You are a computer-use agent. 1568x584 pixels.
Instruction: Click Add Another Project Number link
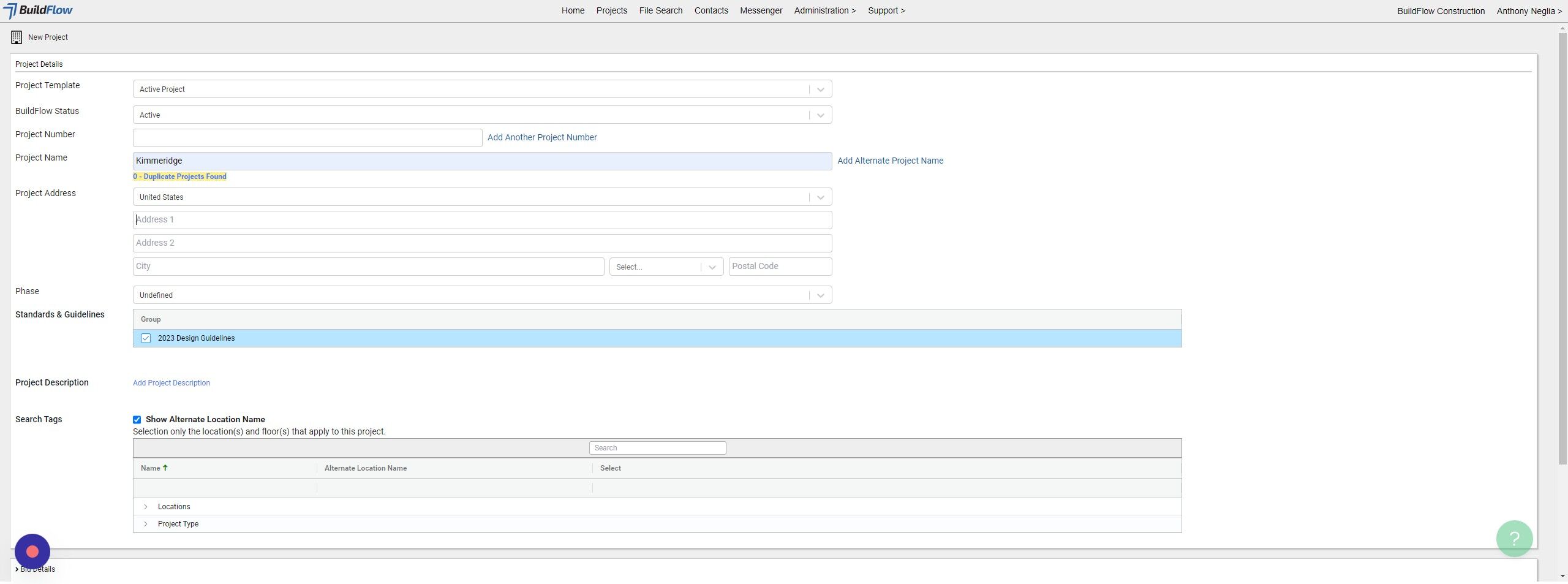pos(542,137)
